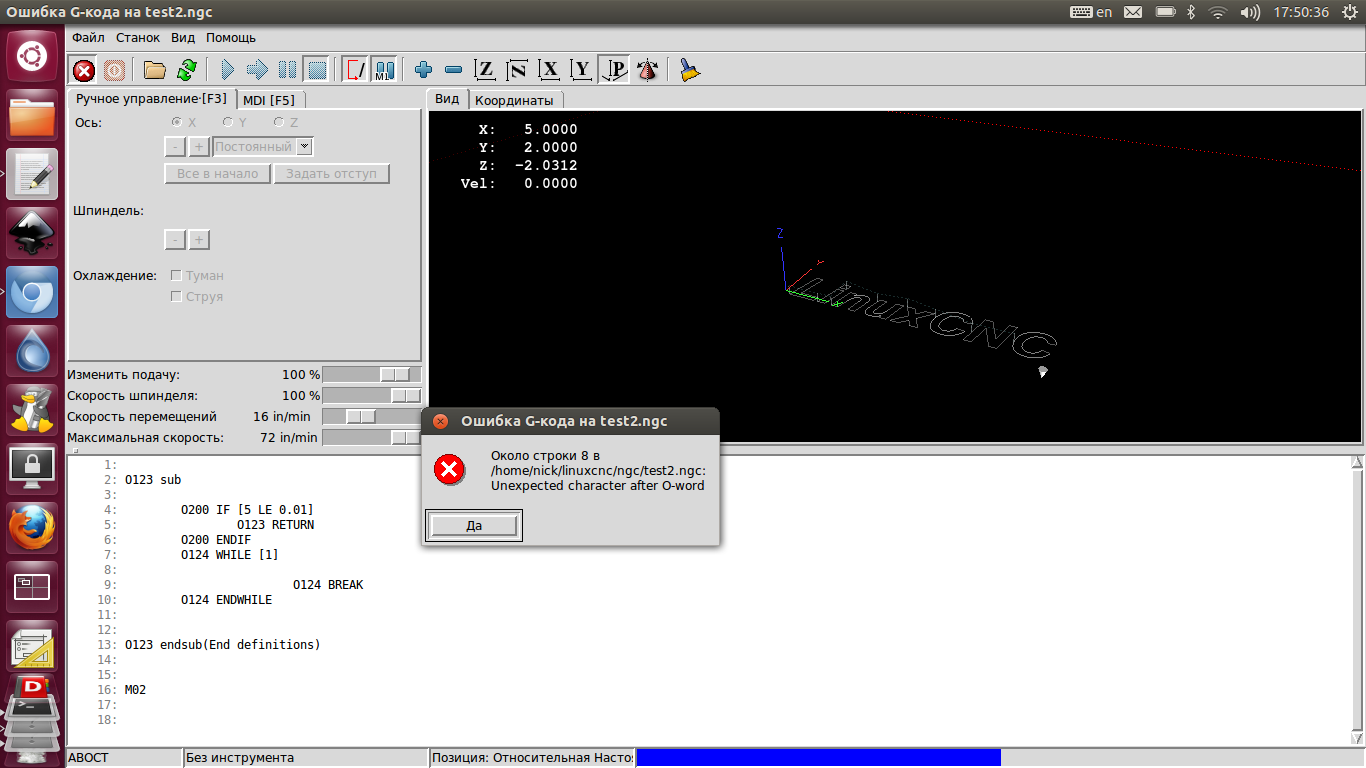
Task: Launch the text editor from the launcher
Action: point(32,174)
